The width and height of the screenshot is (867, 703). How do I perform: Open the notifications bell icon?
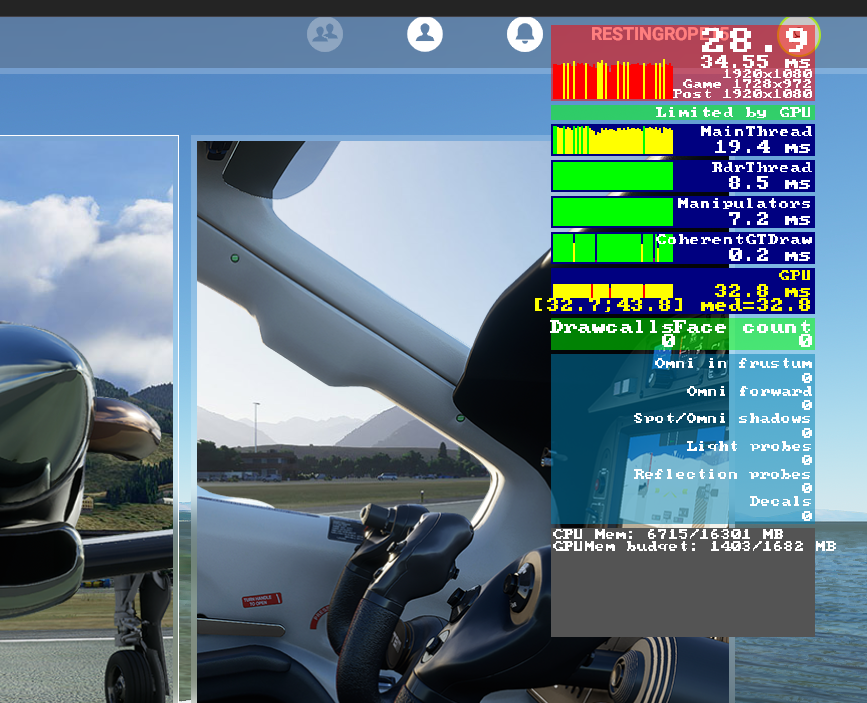(x=525, y=34)
